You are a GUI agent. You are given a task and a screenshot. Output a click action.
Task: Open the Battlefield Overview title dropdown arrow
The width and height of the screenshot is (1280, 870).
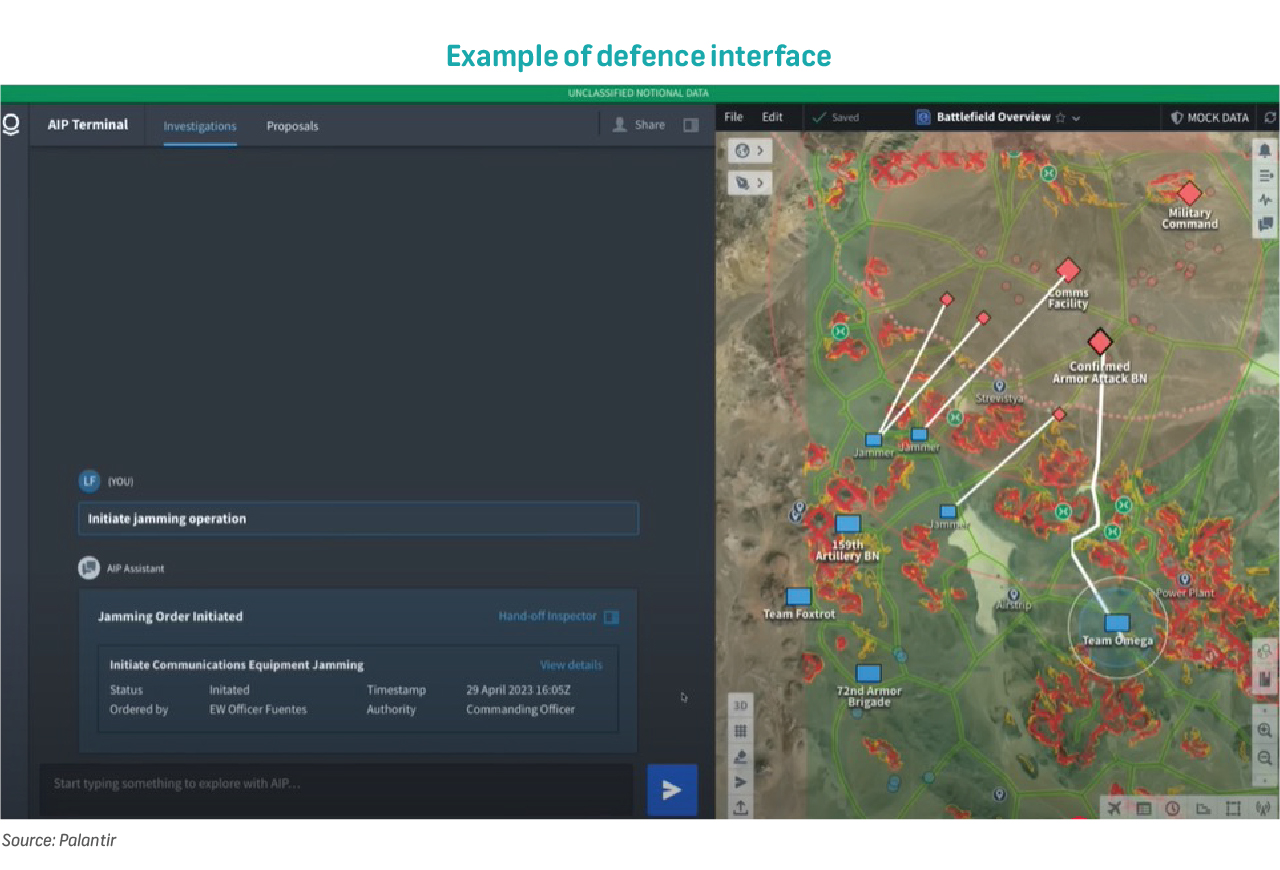point(1077,118)
